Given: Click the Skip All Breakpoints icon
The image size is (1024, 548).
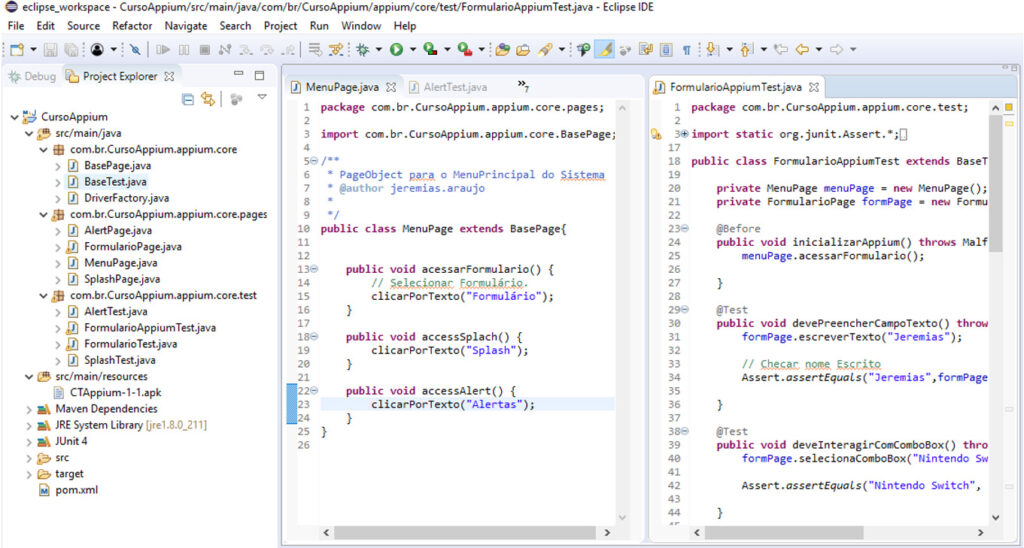Looking at the screenshot, I should (135, 50).
